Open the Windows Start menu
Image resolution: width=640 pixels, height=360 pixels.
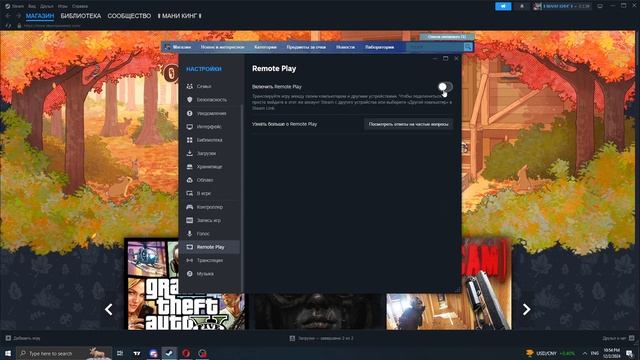coord(8,353)
